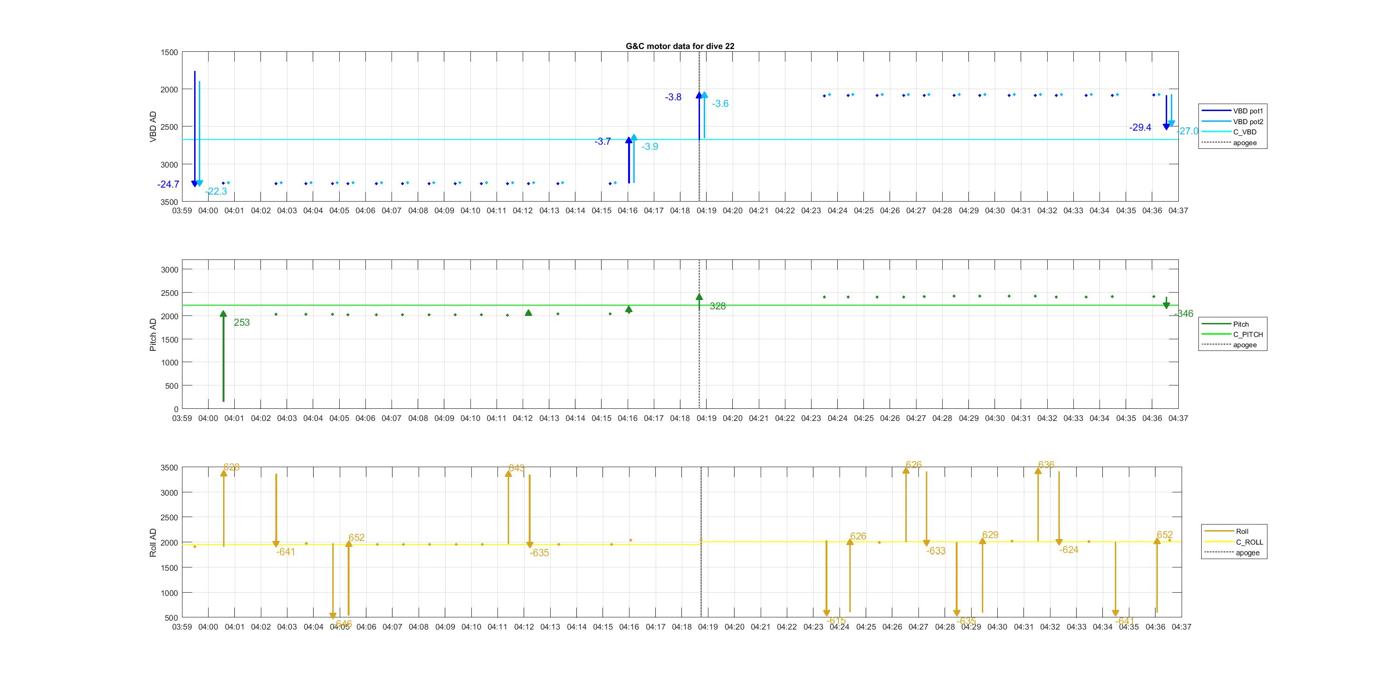
Task: Click the '04:37' time tick under the Pitch plot
Action: click(1179, 418)
